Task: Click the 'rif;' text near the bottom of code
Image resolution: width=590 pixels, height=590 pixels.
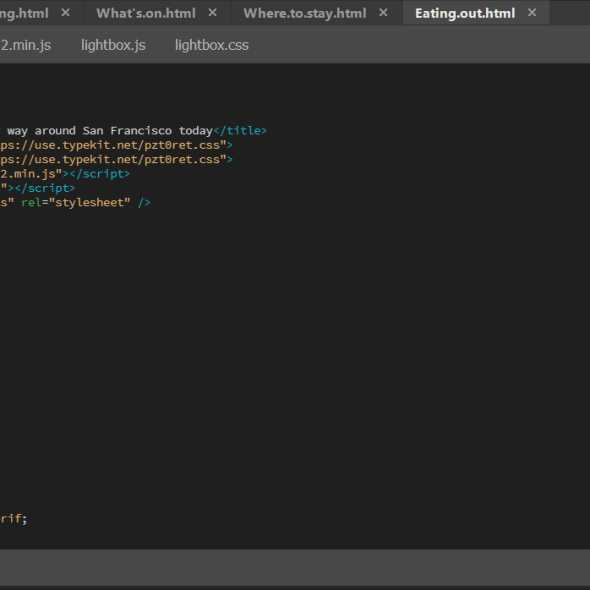Action: coord(14,519)
